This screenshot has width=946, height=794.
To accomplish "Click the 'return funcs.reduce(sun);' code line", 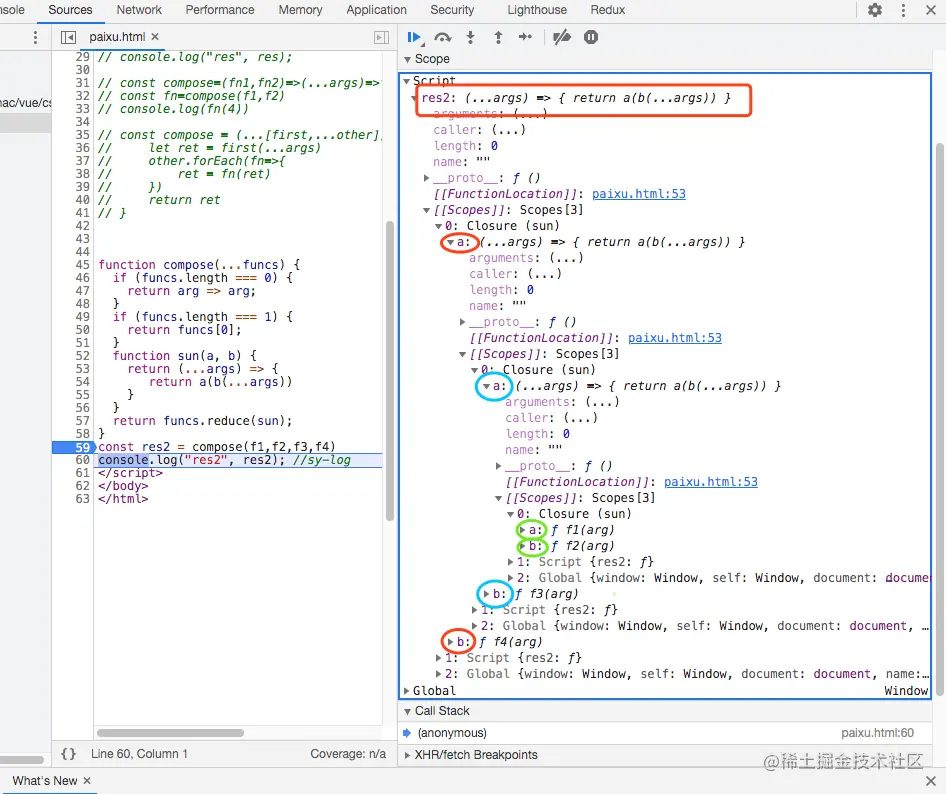I will tap(202, 421).
